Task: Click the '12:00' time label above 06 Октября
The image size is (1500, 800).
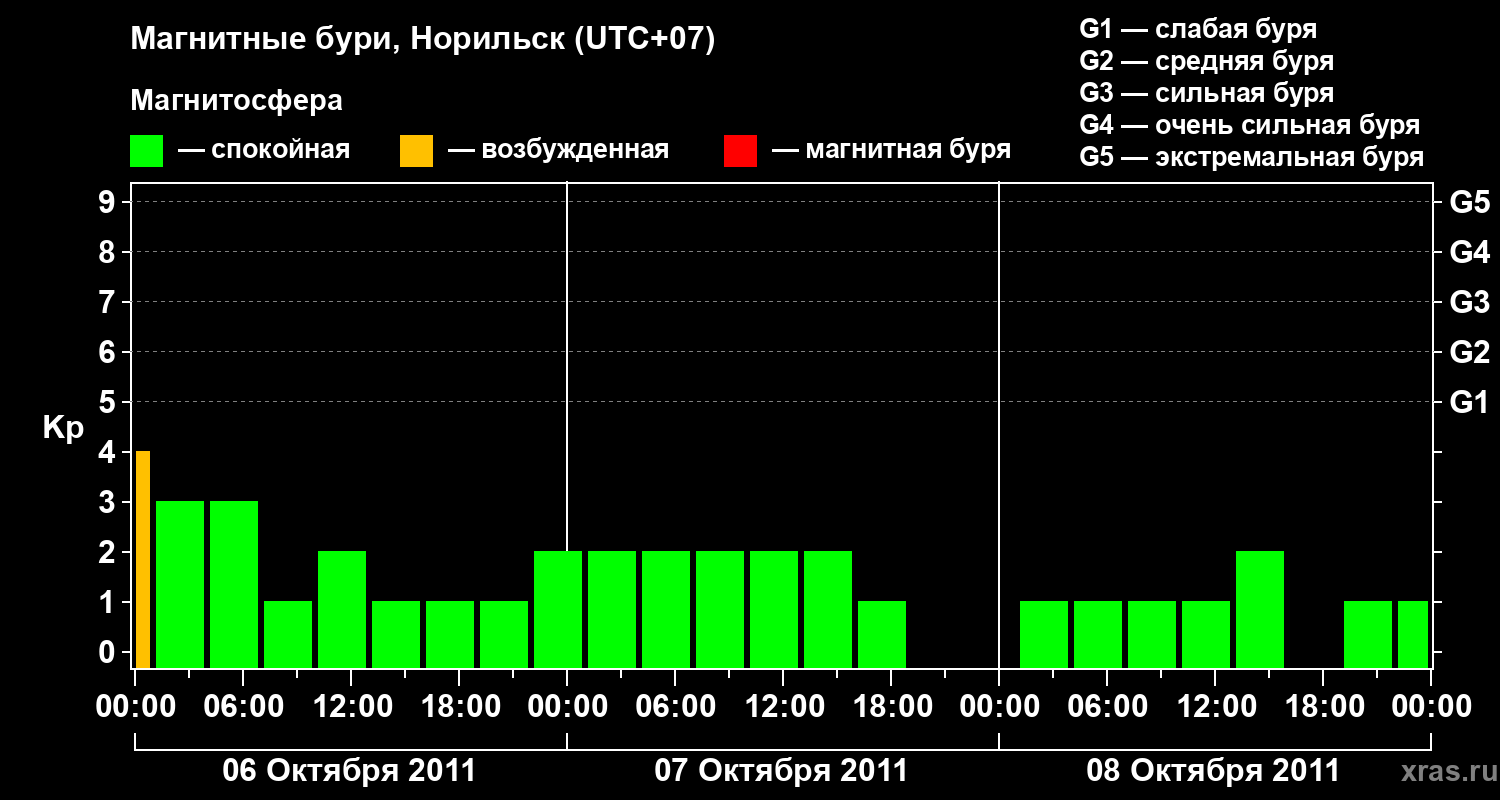Action: click(x=351, y=707)
